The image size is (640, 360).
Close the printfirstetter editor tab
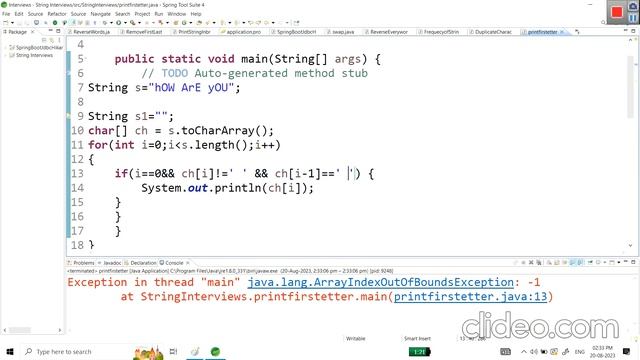pyautogui.click(x=562, y=32)
